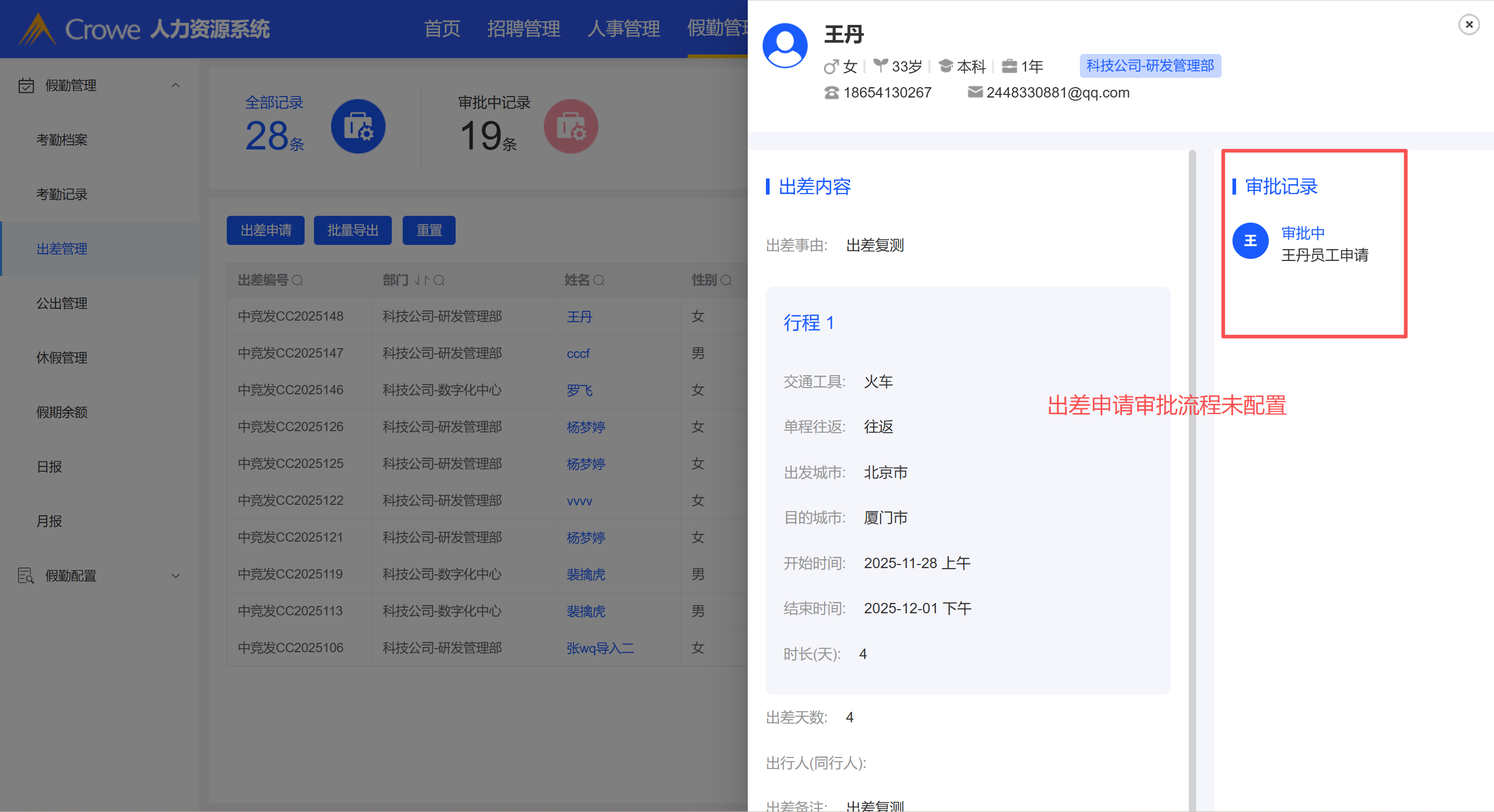Viewport: 1494px width, 812px height.
Task: Collapse the 假勤管理 sidebar menu
Action: coord(175,86)
